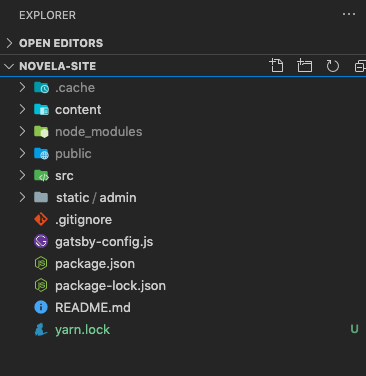Screen dimensions: 366x376
Task: Expand the content folder chevron
Action: (22, 109)
